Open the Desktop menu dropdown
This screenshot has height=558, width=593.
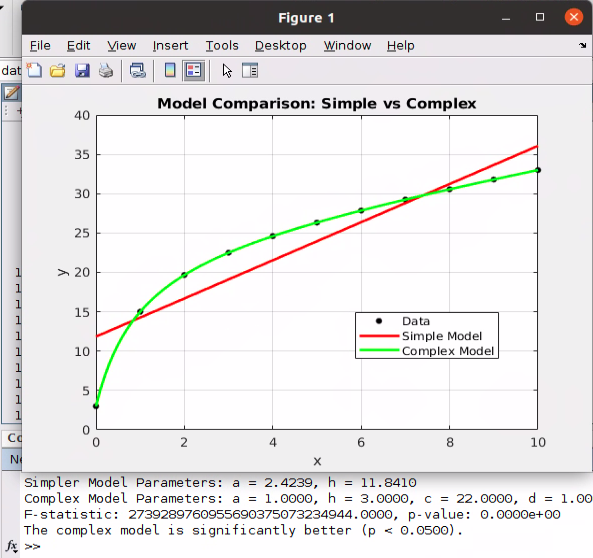click(x=281, y=45)
